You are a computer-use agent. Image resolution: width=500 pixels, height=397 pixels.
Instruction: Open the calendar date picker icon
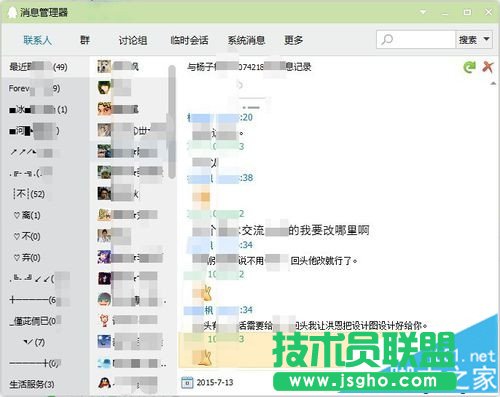coord(187,382)
